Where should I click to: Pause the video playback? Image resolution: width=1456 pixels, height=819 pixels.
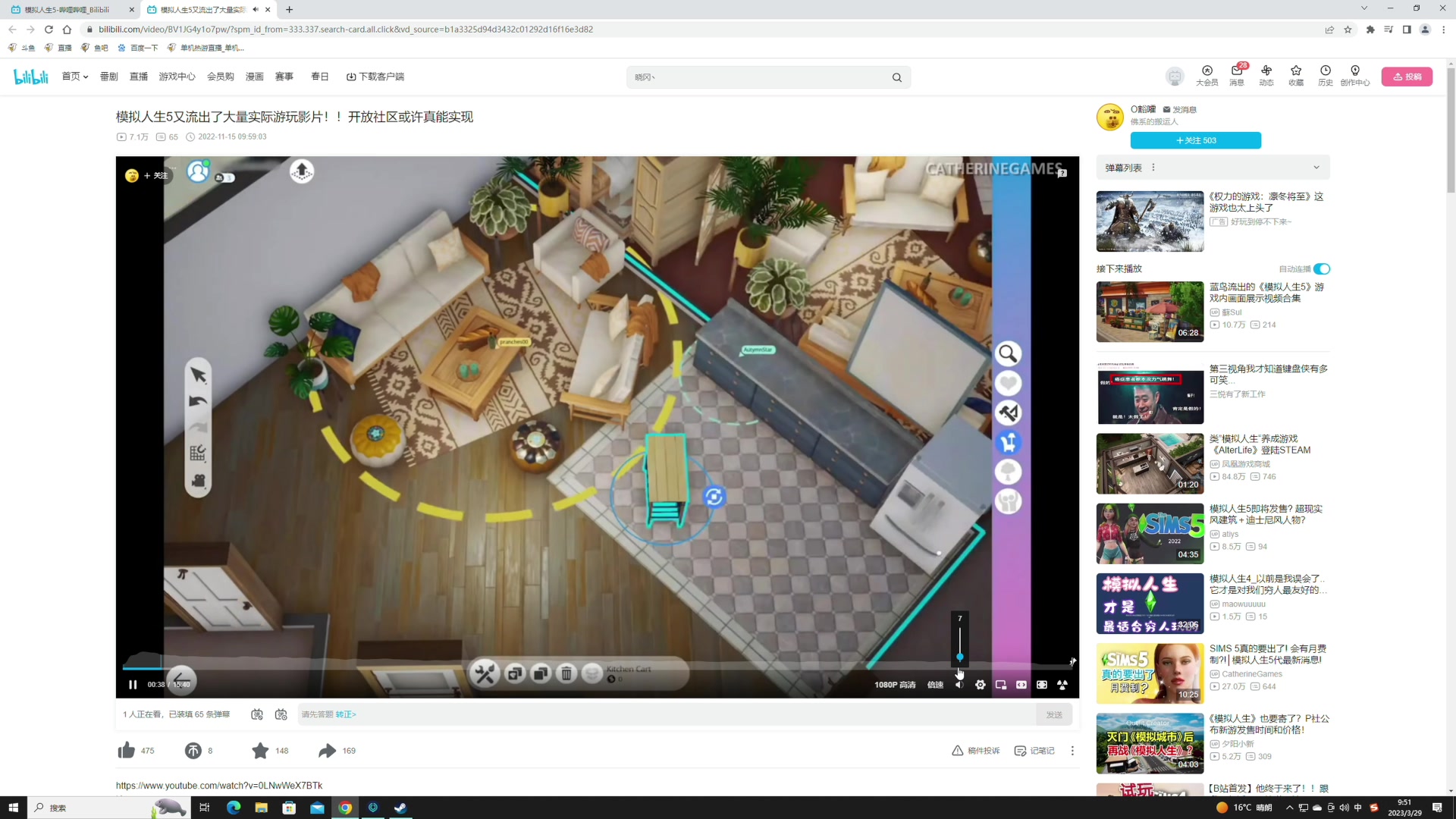click(133, 685)
